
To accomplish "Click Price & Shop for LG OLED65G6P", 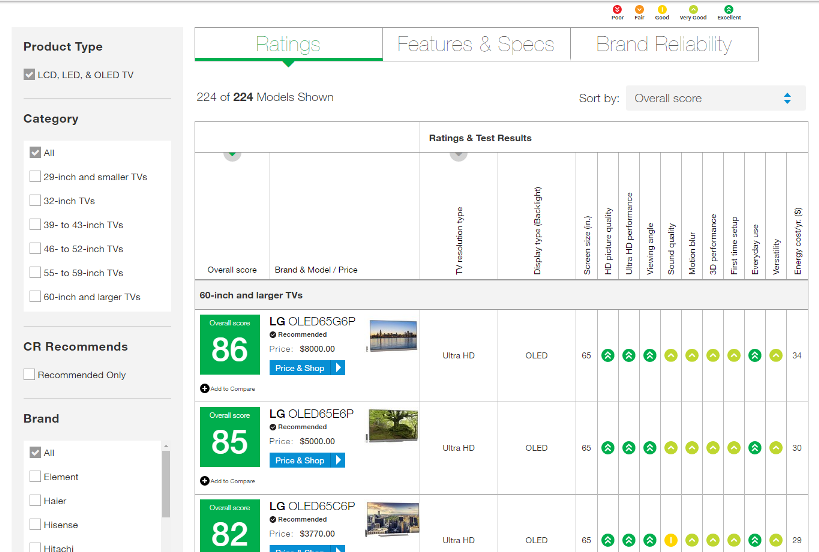I will [x=300, y=368].
